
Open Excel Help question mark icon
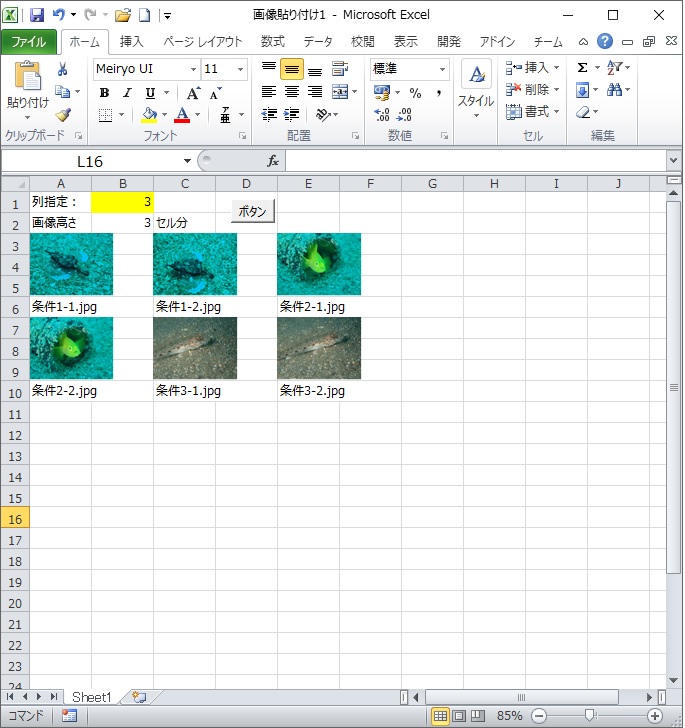pyautogui.click(x=605, y=41)
